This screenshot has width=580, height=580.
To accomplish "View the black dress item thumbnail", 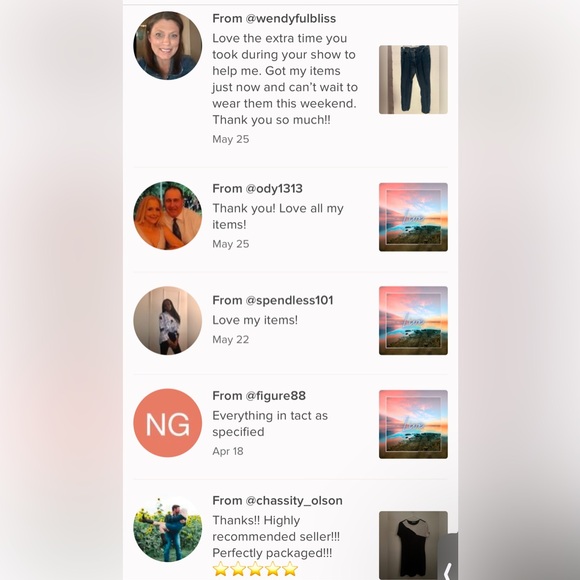I will point(413,545).
